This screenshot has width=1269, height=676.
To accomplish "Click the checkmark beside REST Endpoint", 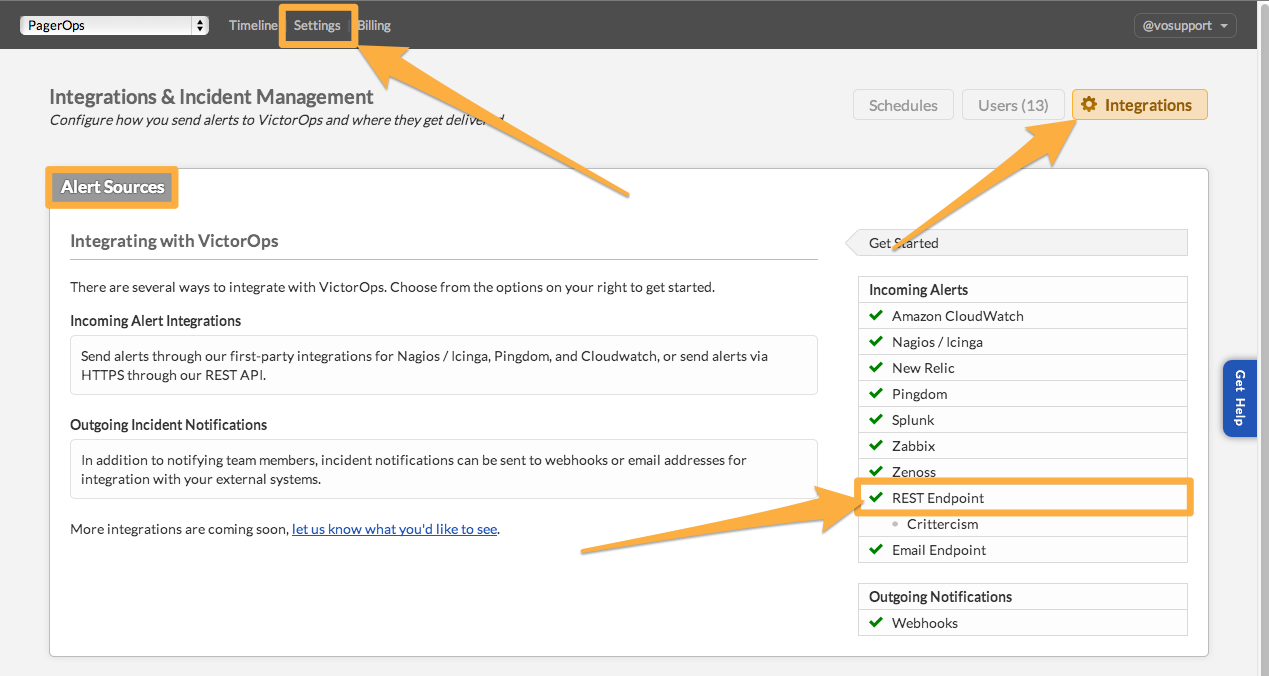I will point(876,497).
